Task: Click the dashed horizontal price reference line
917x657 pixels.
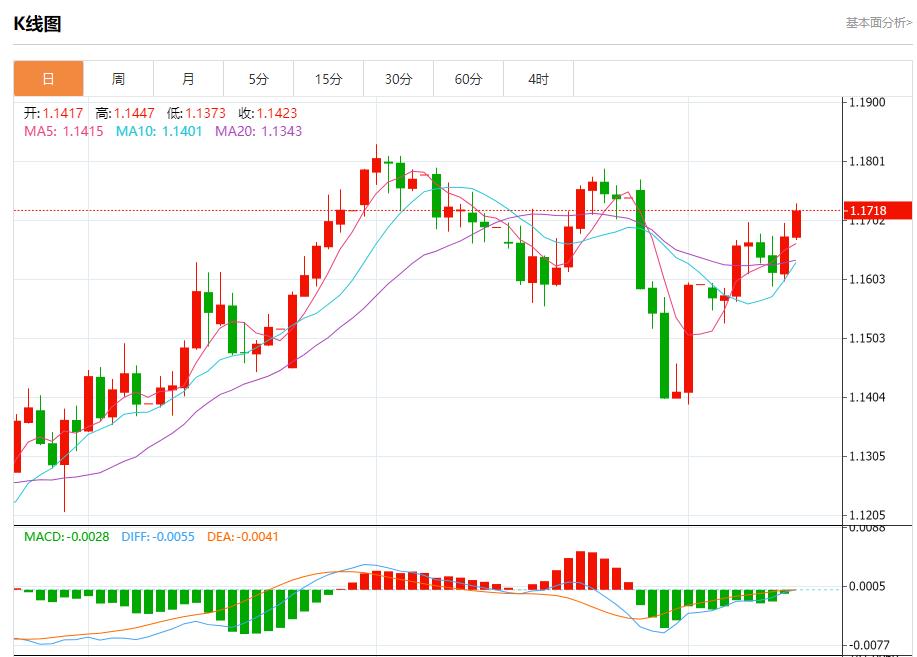Action: [x=400, y=210]
